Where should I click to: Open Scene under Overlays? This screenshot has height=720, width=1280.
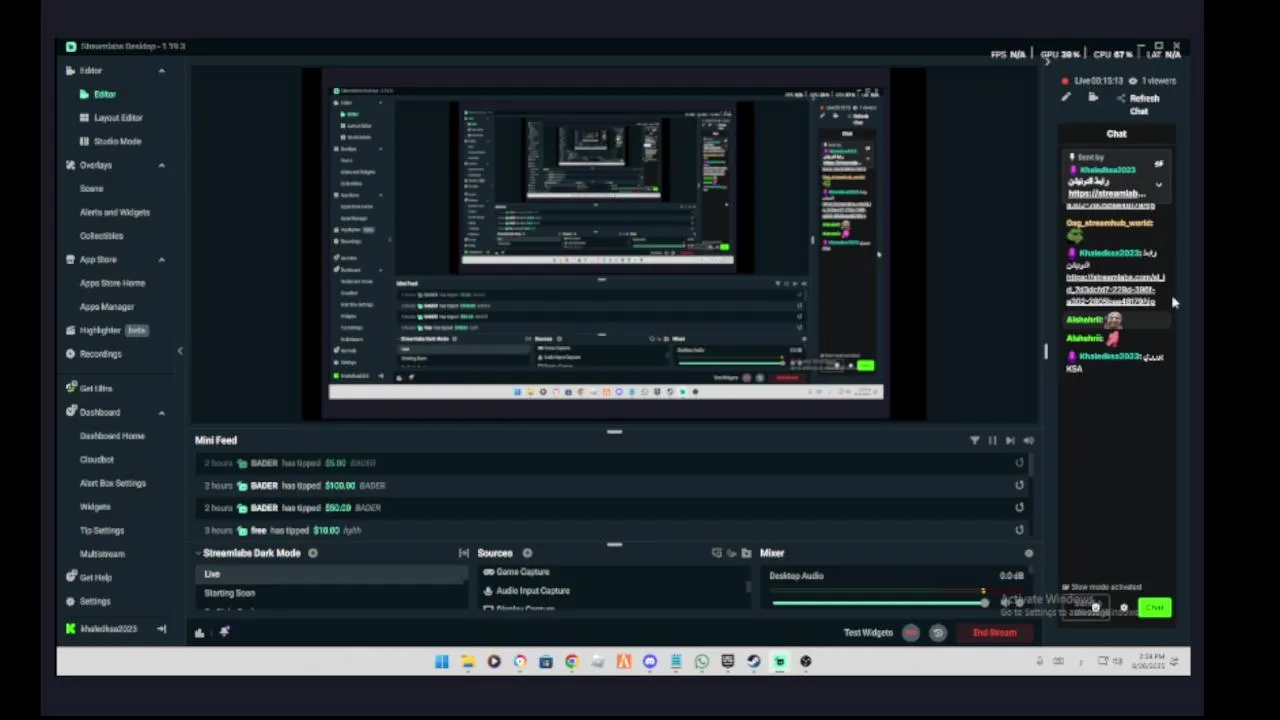(92, 189)
